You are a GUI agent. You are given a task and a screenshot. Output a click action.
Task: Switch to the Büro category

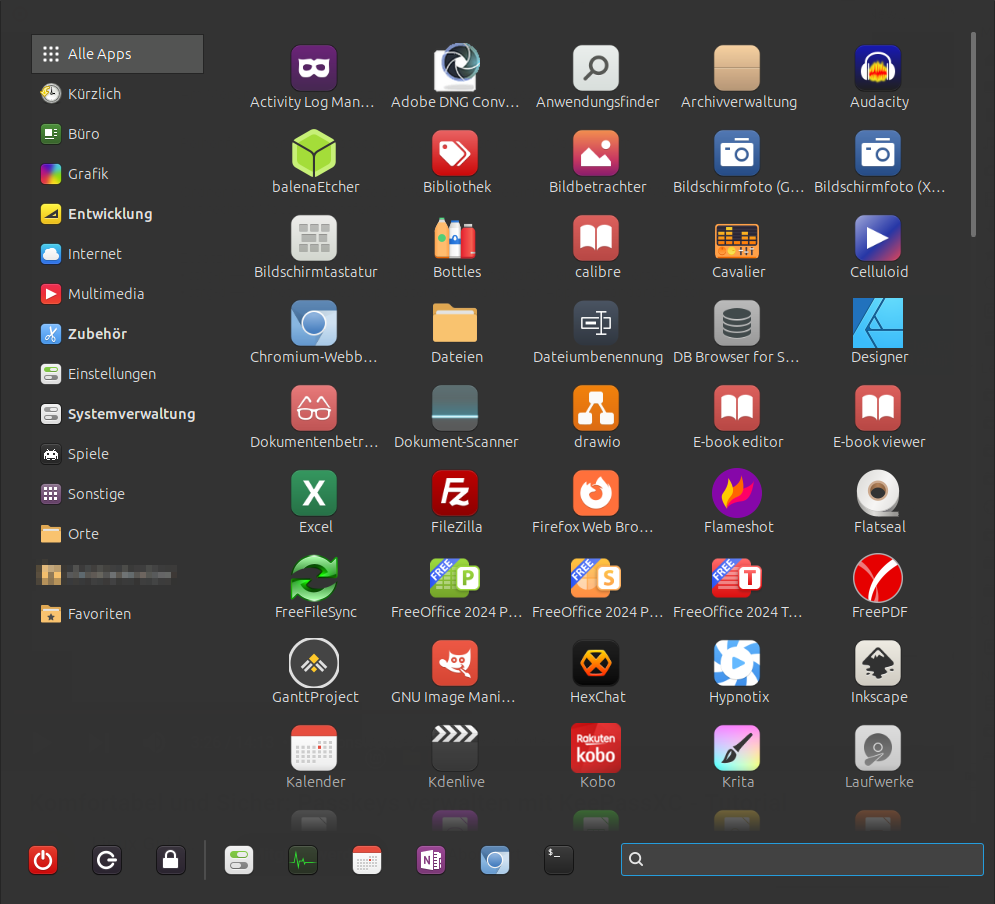117,134
